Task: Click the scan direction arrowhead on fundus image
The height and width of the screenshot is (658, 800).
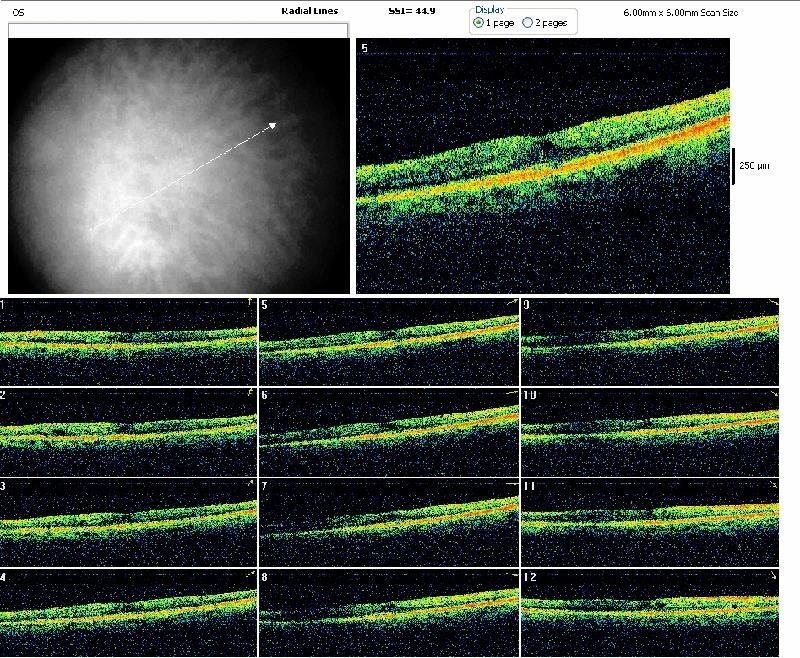Action: tap(272, 125)
